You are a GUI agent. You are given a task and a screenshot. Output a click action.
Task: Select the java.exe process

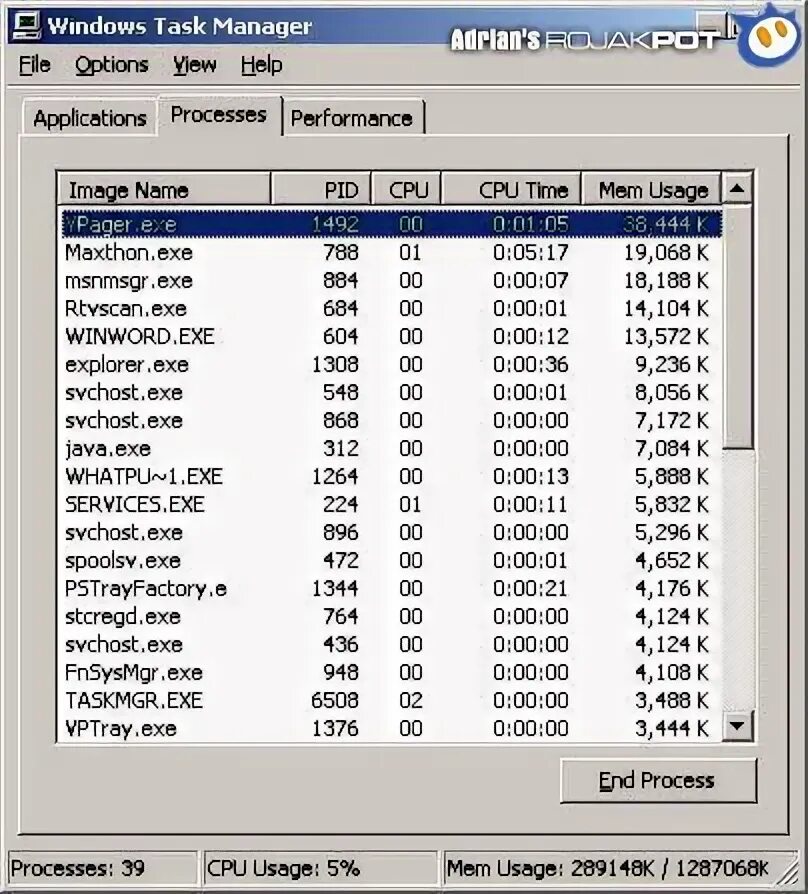(390, 448)
